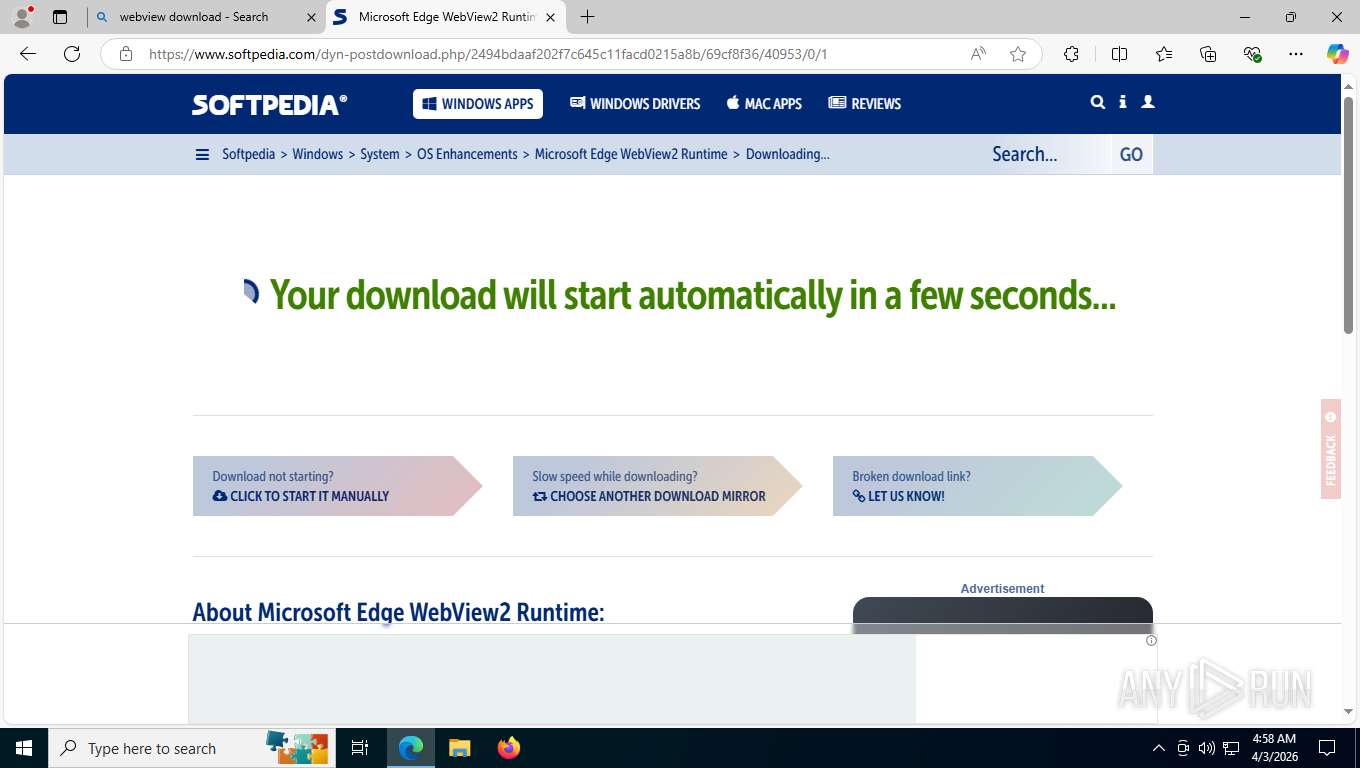Click the address bar URL
The image size is (1360, 768).
488,54
